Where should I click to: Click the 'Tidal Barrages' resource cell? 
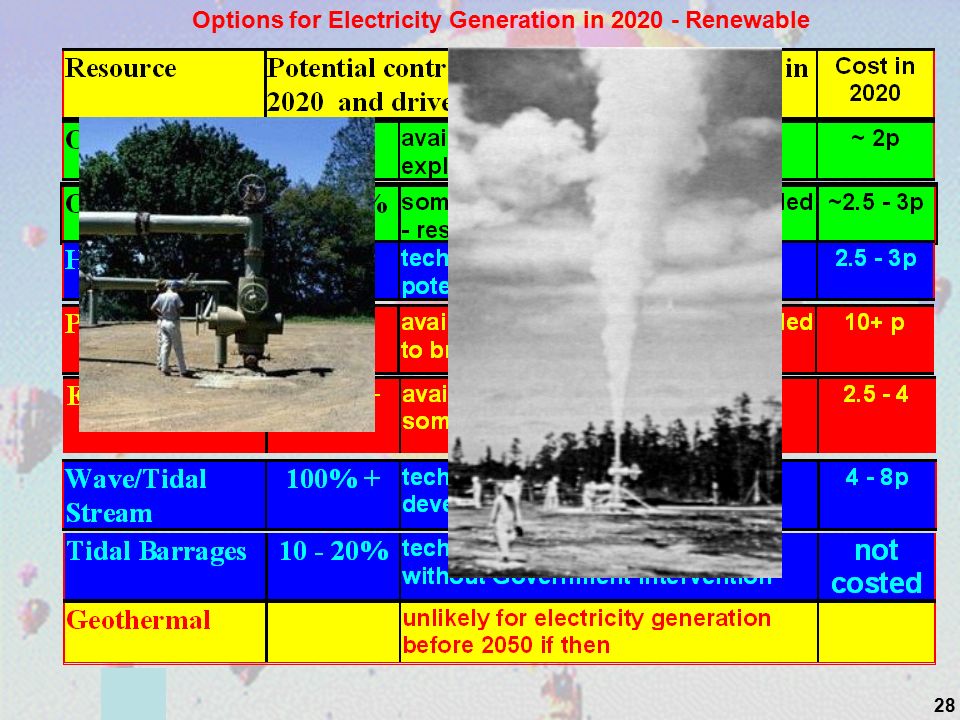164,566
